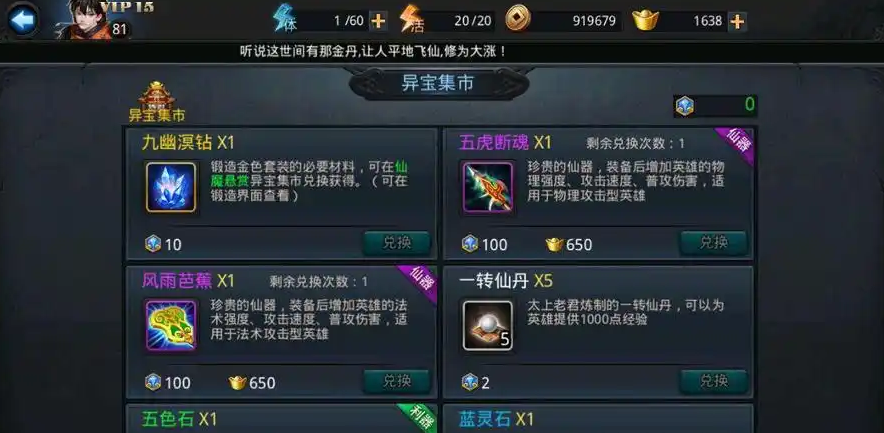This screenshot has height=433, width=884.
Task: Tap the 风雨芭蕉 fan item icon
Action: point(171,325)
